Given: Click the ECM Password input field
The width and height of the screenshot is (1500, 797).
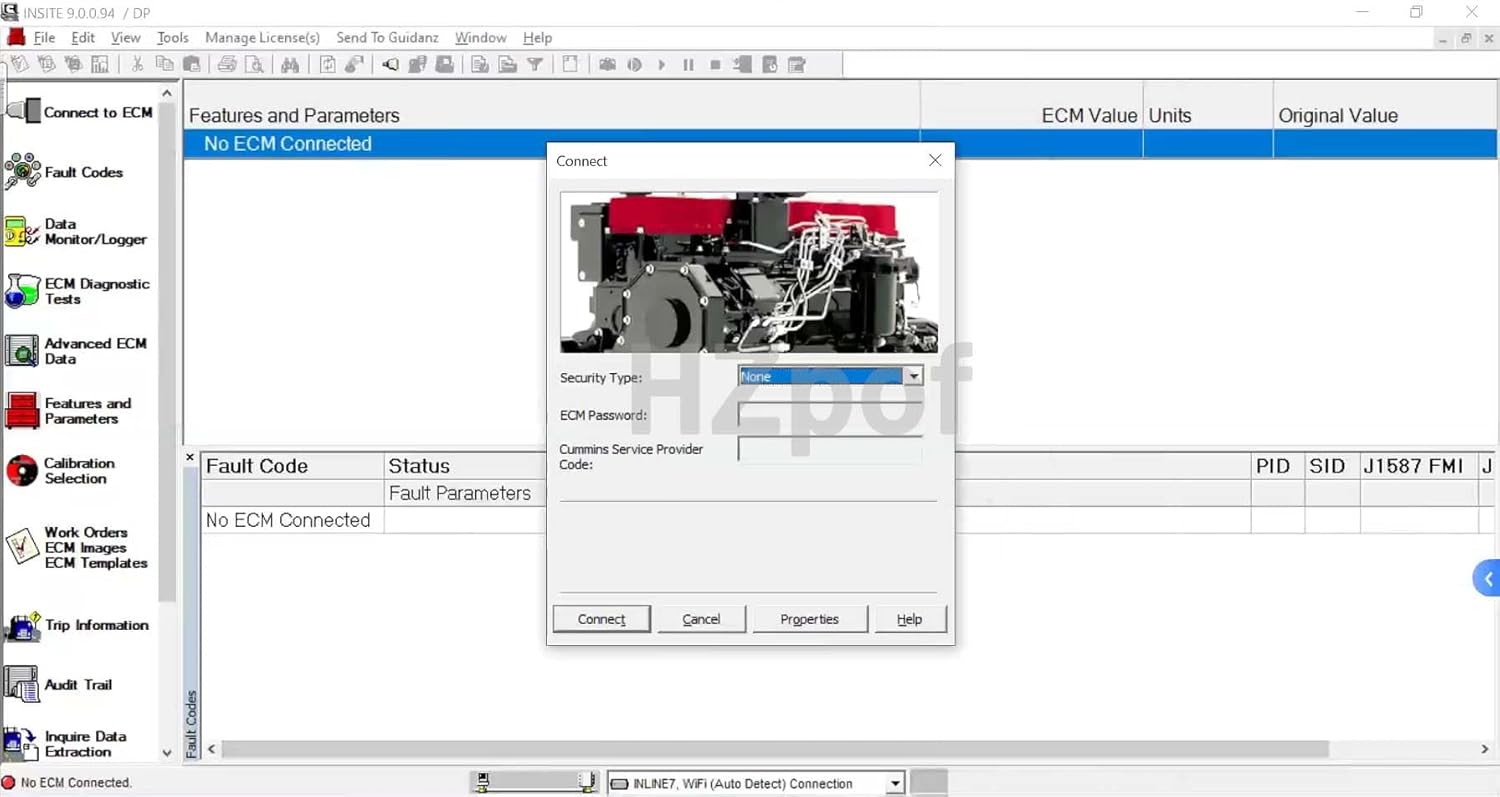Looking at the screenshot, I should (x=829, y=415).
